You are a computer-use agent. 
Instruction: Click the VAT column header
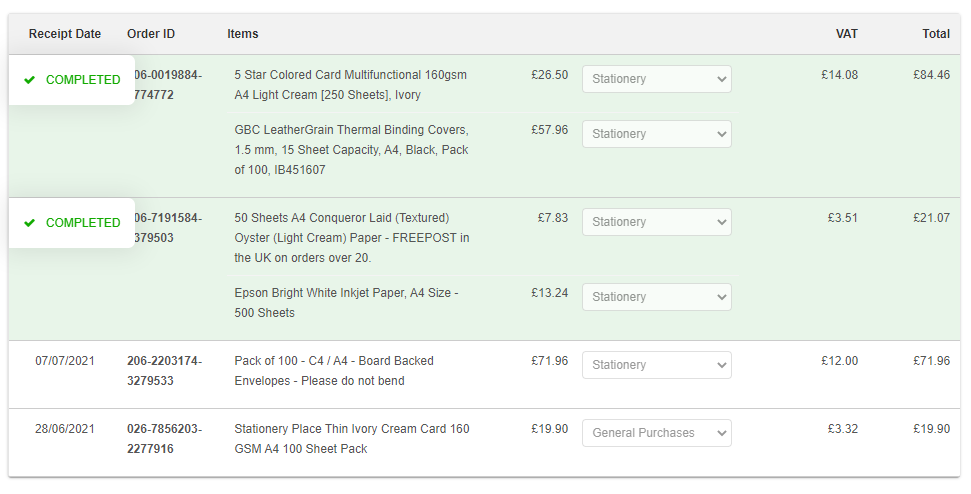pyautogui.click(x=846, y=34)
